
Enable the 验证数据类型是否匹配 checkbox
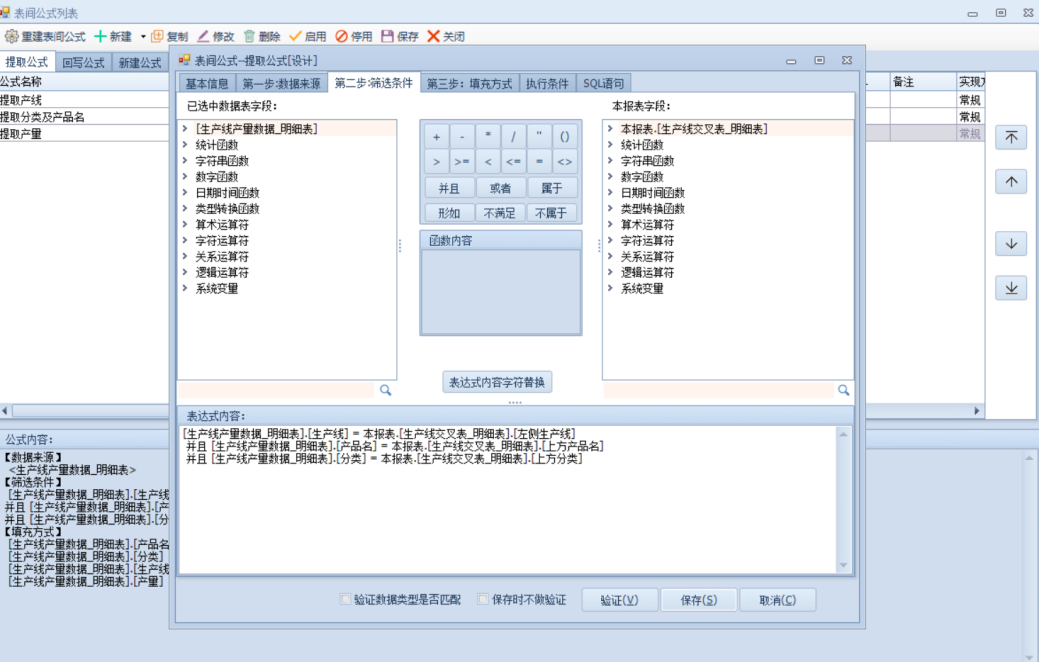(346, 600)
